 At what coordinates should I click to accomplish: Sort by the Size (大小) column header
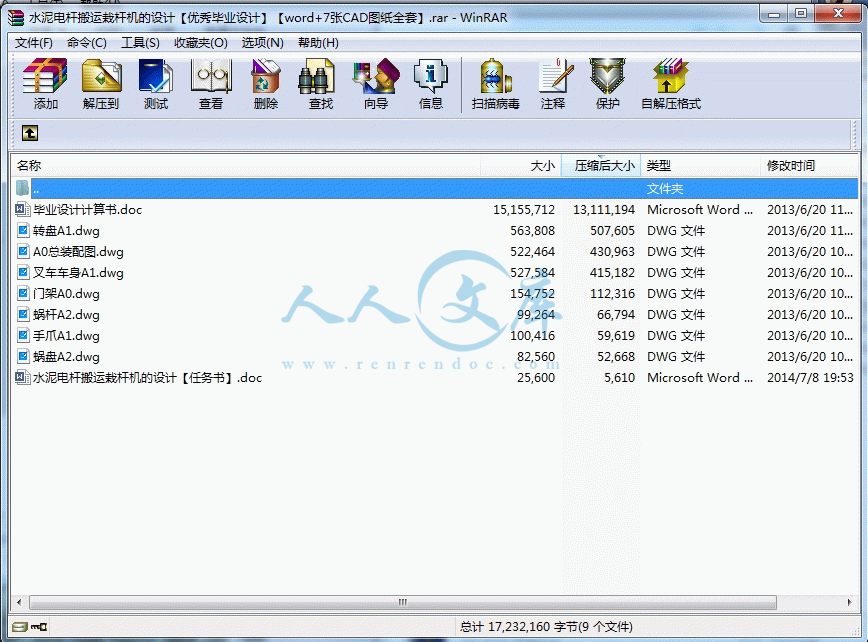(521, 165)
